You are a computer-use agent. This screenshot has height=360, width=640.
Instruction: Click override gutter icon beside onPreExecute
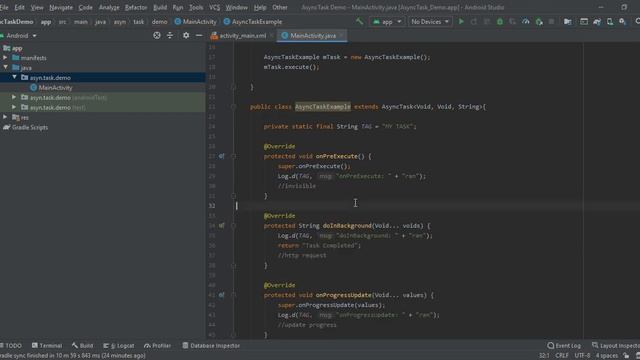(221, 156)
